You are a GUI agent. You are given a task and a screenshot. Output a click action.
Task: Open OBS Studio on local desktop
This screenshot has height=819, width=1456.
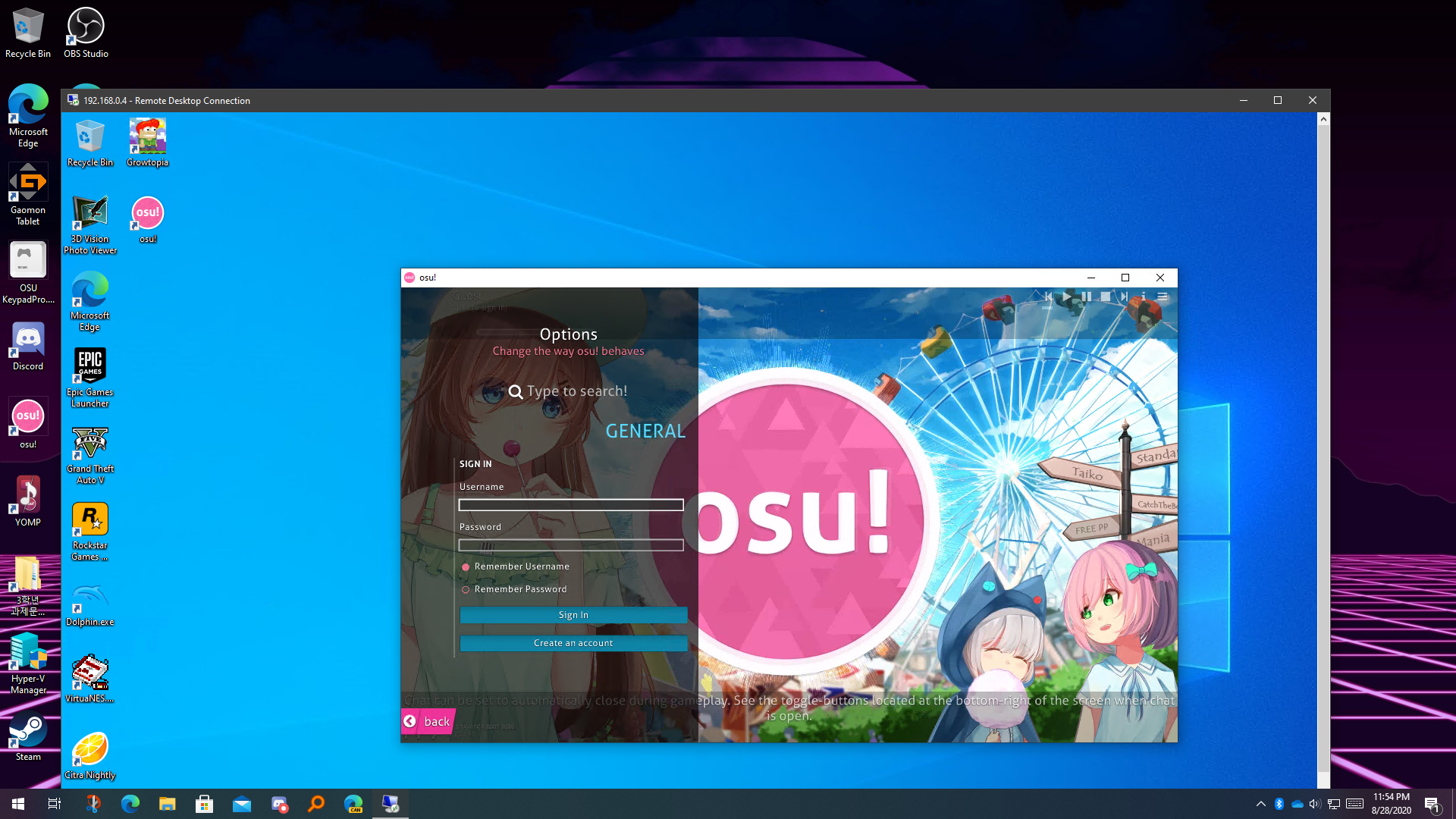tap(86, 33)
